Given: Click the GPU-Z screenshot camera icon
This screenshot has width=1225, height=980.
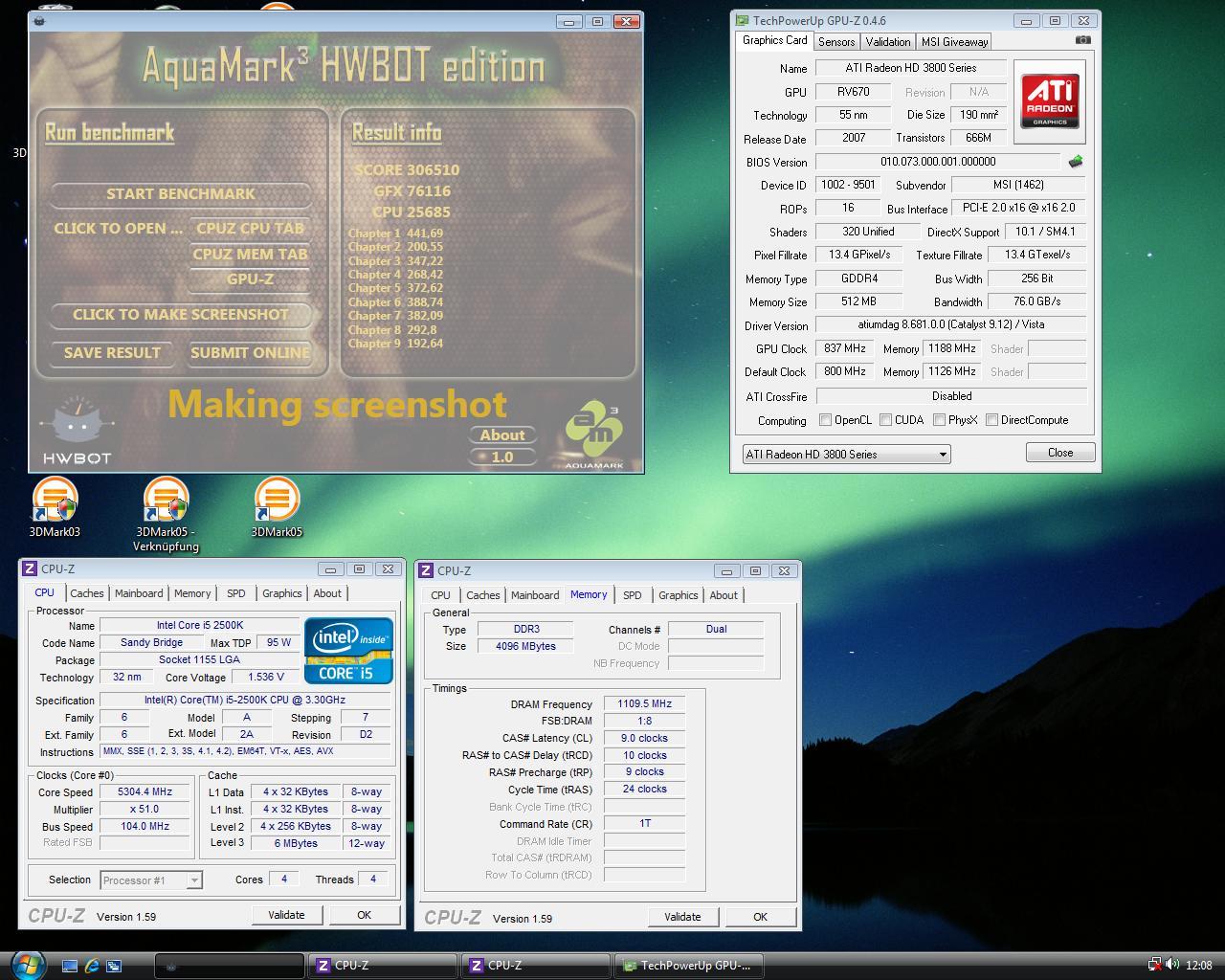Looking at the screenshot, I should pyautogui.click(x=1082, y=40).
